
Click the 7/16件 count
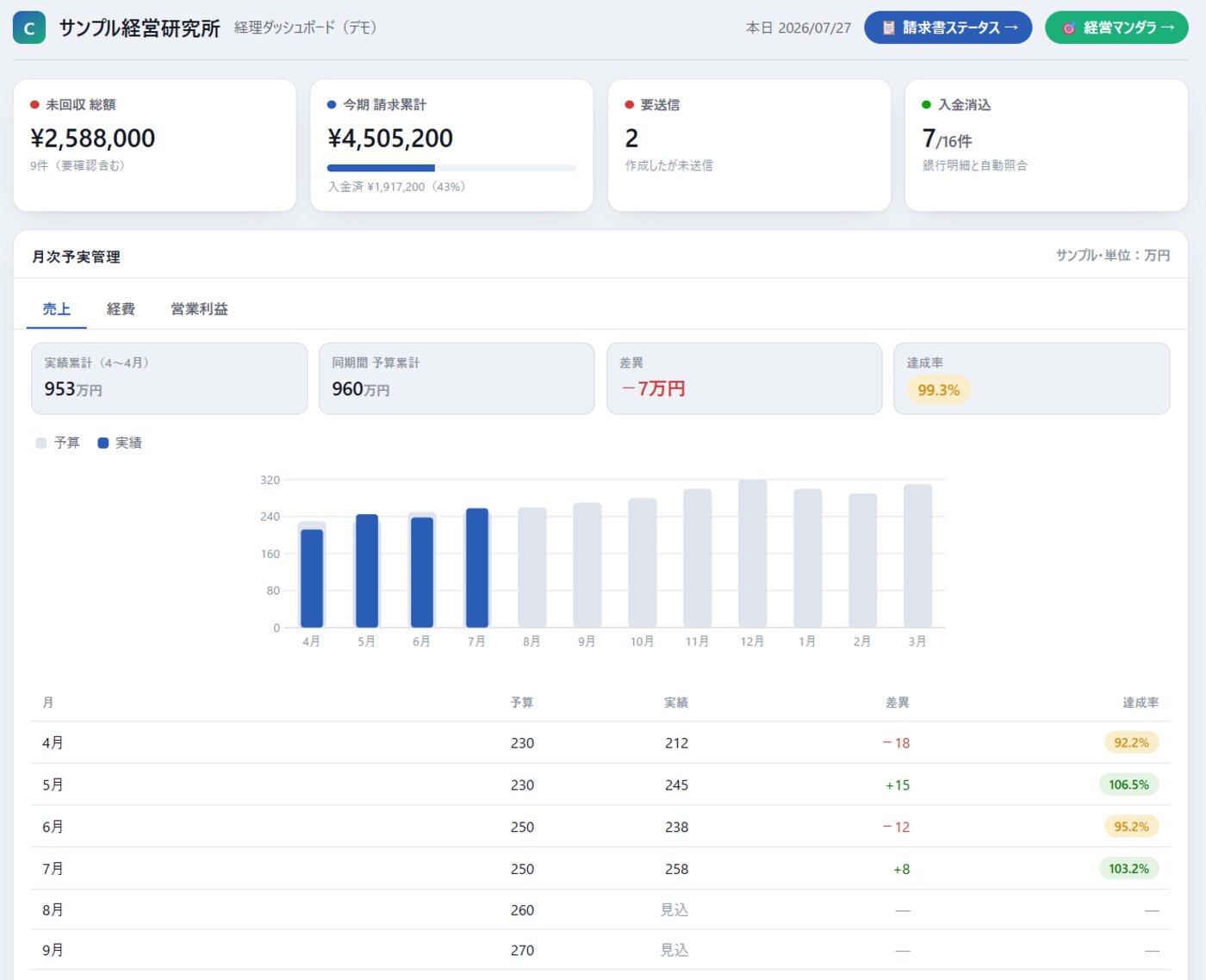pos(948,139)
